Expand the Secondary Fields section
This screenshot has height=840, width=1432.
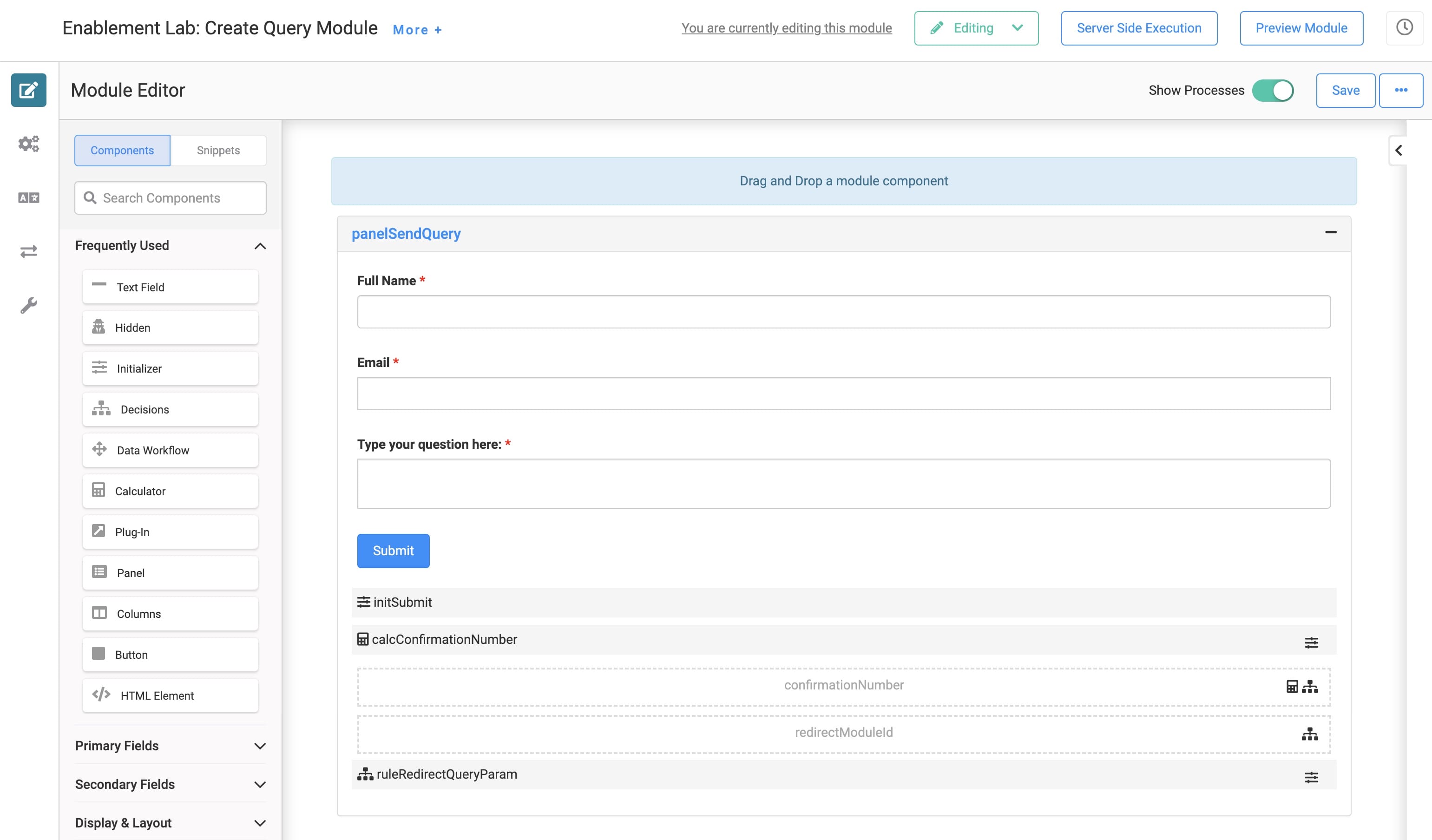click(x=260, y=784)
